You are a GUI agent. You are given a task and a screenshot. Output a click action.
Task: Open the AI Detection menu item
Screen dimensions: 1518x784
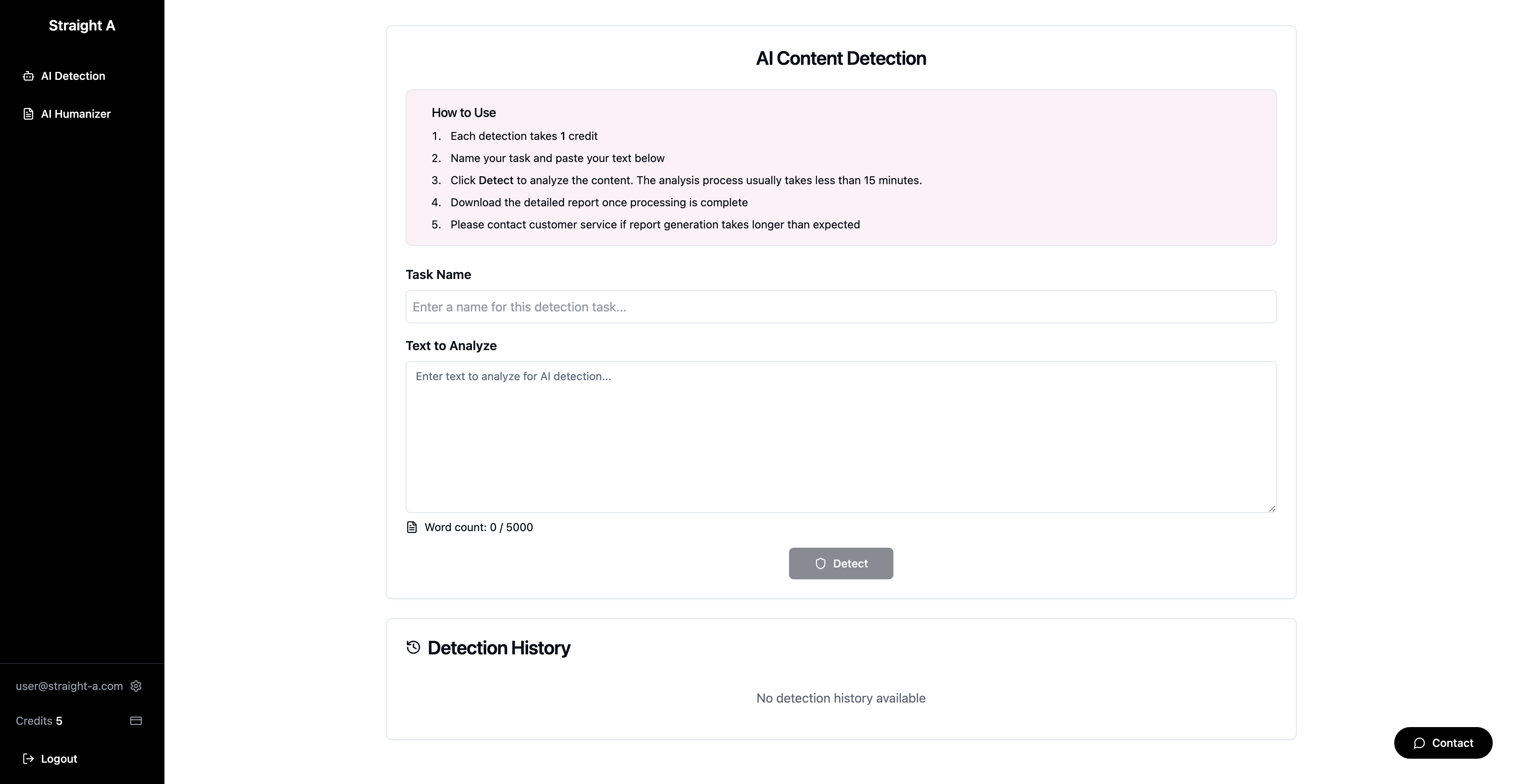coord(73,76)
